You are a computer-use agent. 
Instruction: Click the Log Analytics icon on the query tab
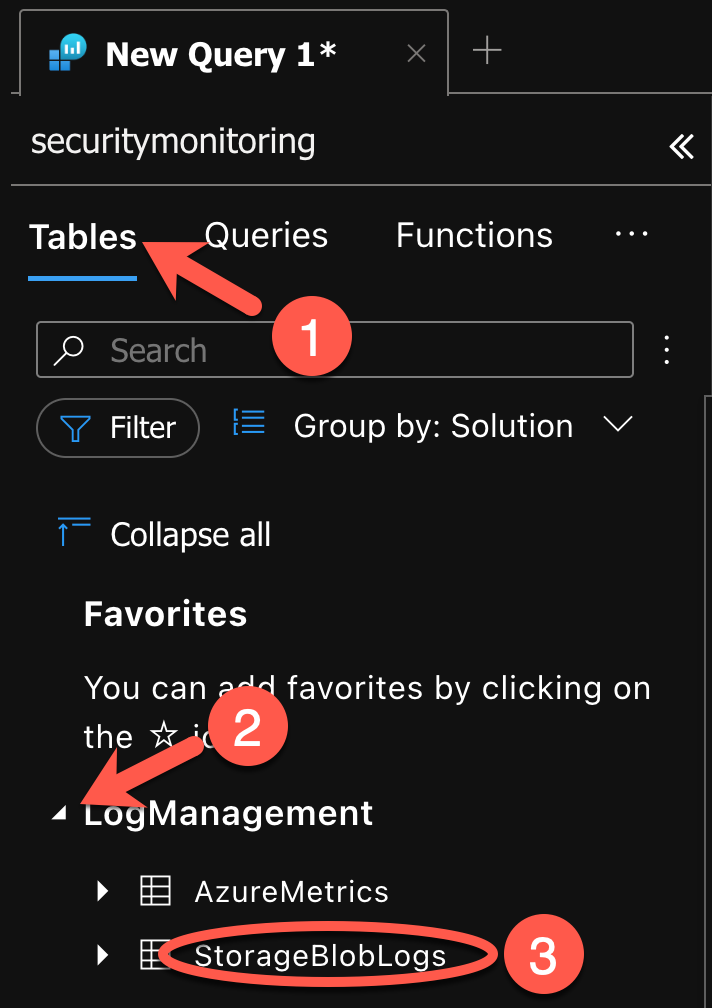(x=66, y=54)
